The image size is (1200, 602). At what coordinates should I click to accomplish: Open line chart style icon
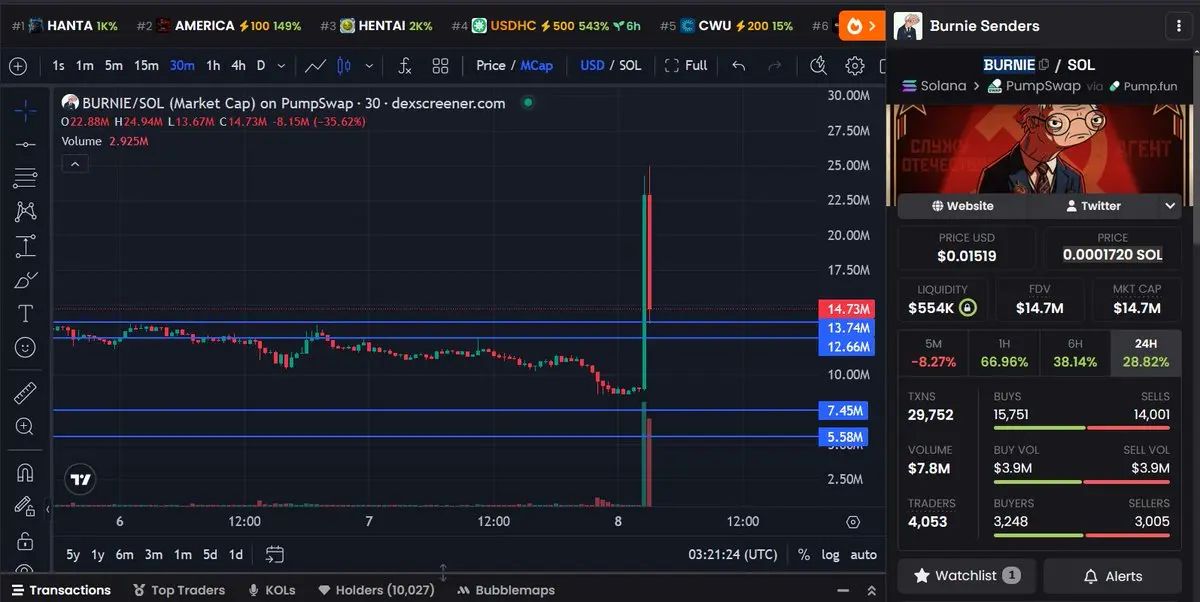click(315, 66)
